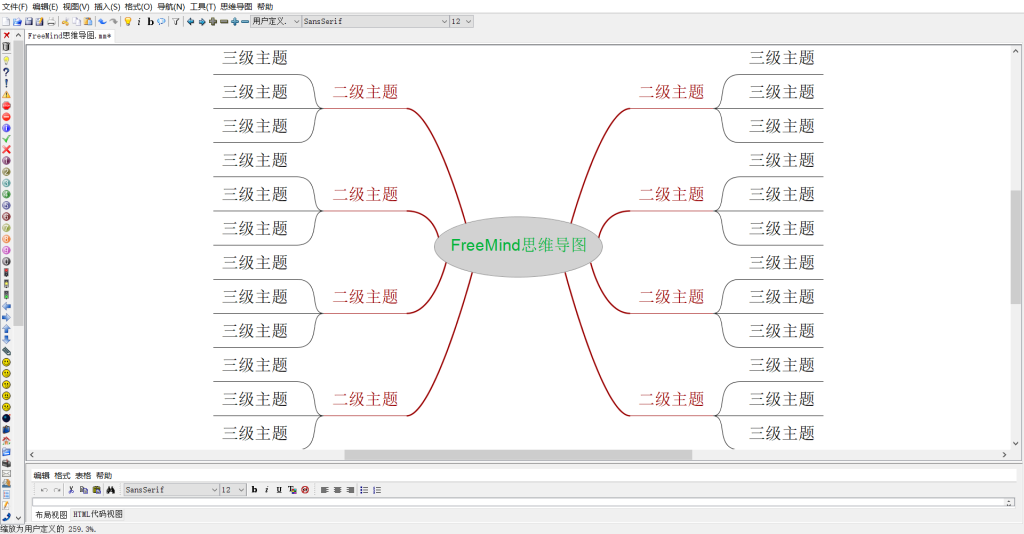Click the red X remove-icon button in left sidebar

point(7,36)
